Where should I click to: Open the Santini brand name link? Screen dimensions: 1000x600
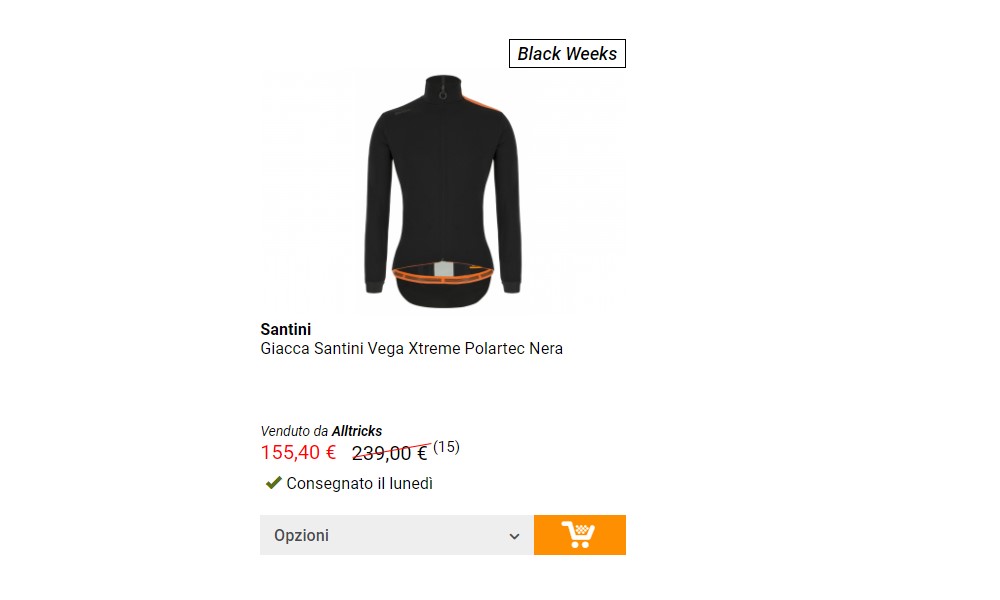pyautogui.click(x=286, y=330)
